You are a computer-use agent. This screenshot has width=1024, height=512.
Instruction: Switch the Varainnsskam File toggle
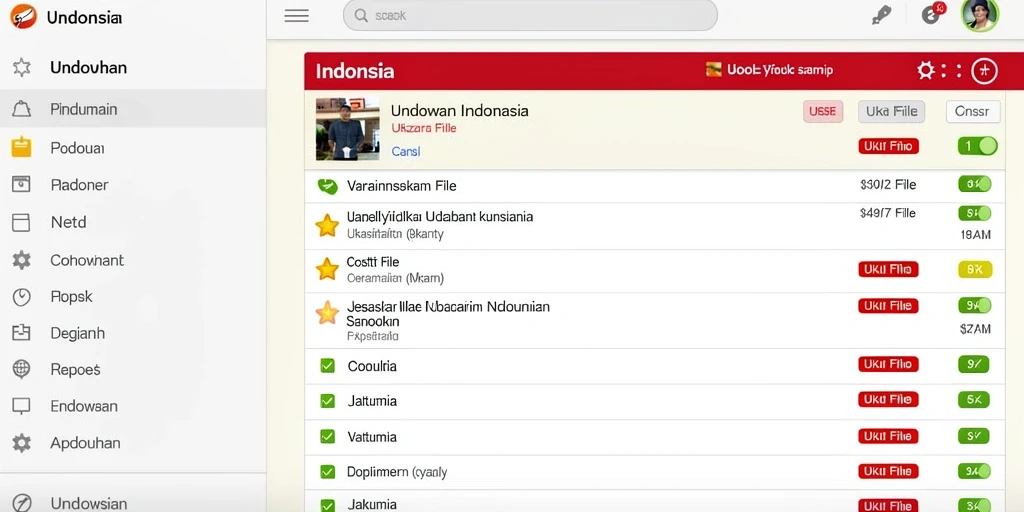974,184
